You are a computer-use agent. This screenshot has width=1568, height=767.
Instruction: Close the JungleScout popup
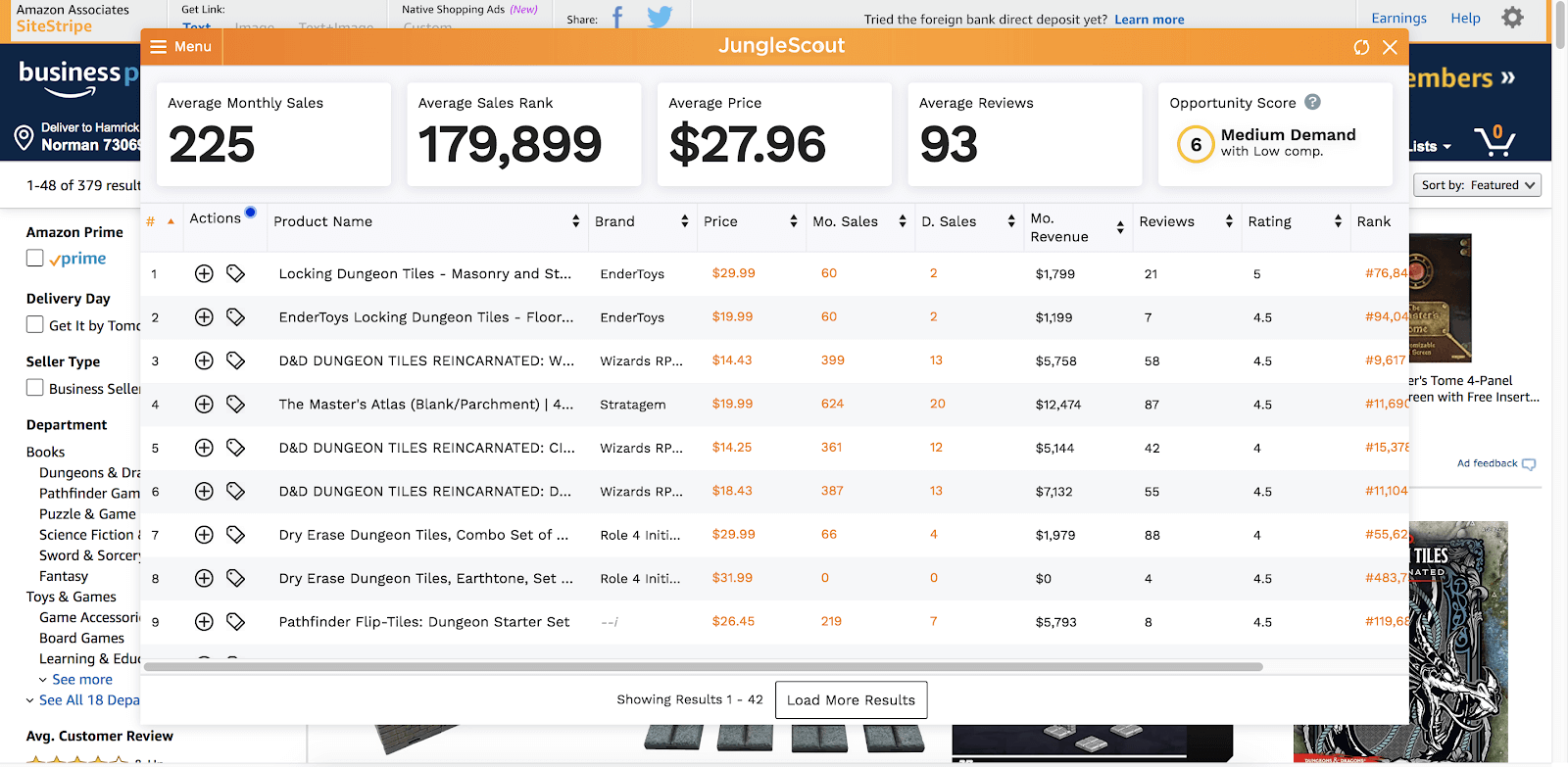pyautogui.click(x=1390, y=47)
